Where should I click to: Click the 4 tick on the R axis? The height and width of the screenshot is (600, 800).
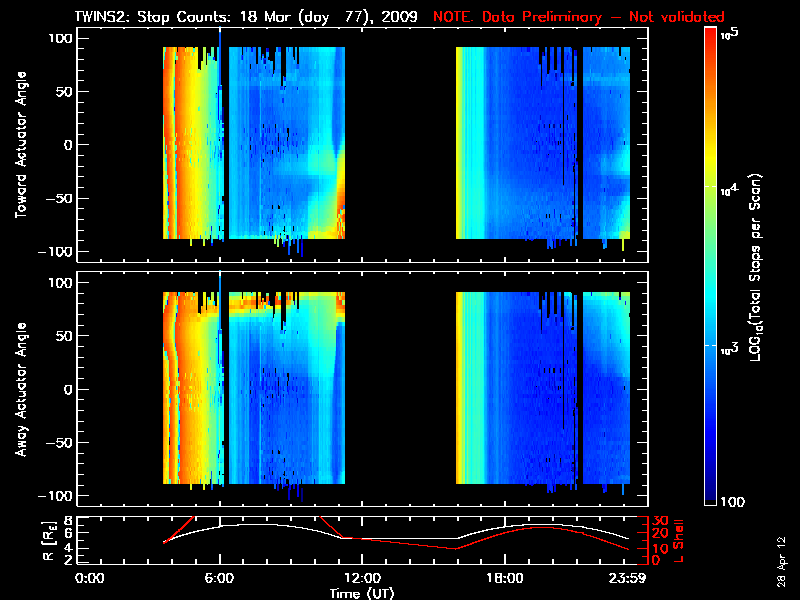coord(66,548)
